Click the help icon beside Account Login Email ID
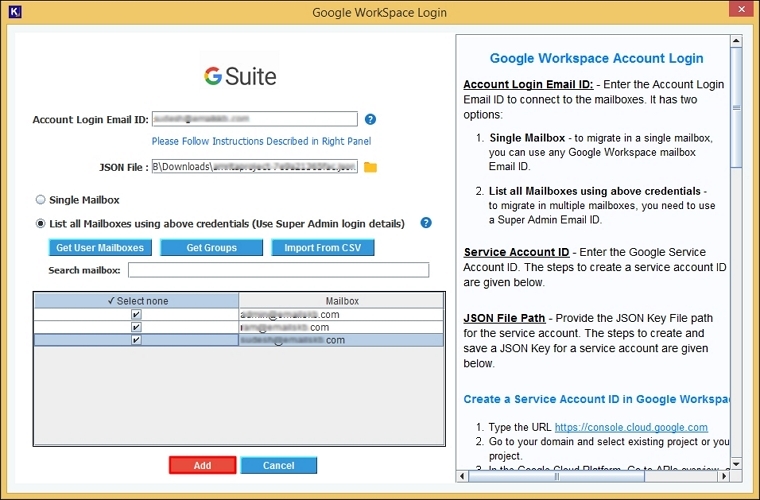Screen dimensions: 760x500 coord(370,119)
